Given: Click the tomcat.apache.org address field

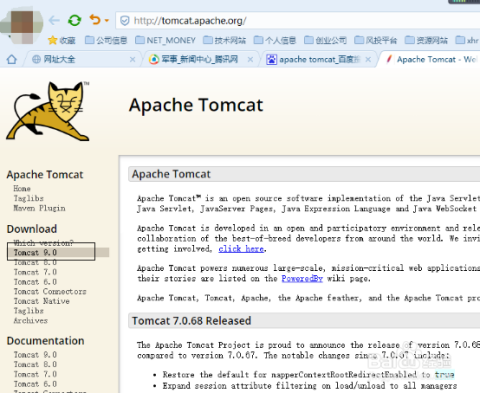Looking at the screenshot, I should point(298,21).
